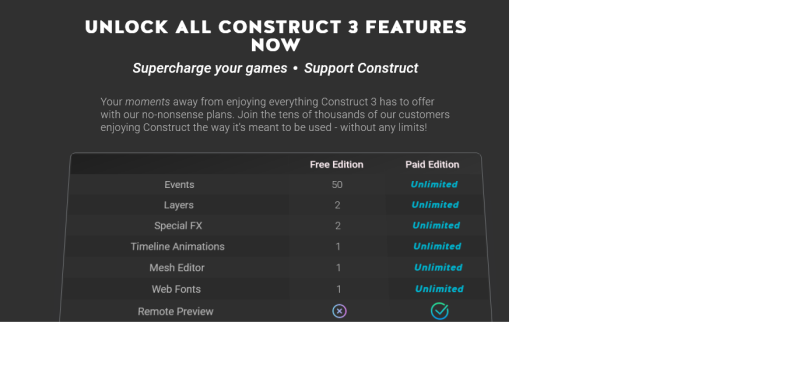The image size is (800, 369).
Task: Select the Mesh Editor row label
Action: coord(177,267)
